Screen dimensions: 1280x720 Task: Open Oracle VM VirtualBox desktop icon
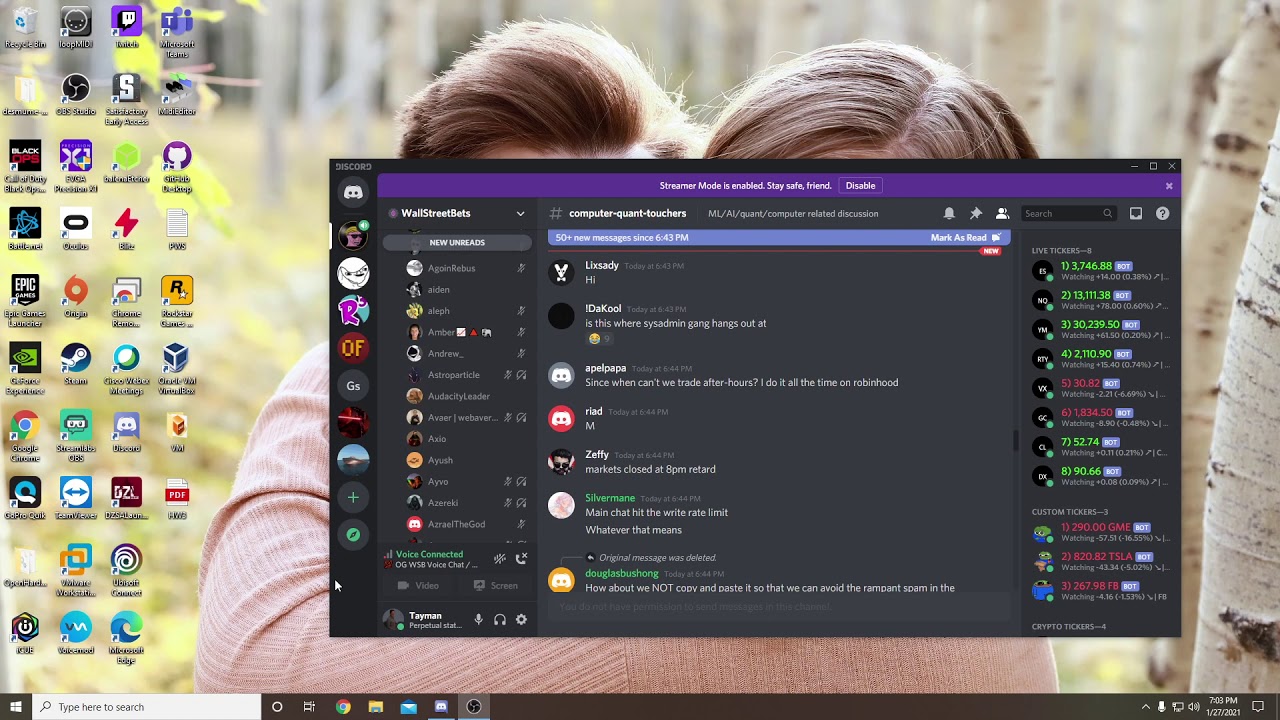click(x=176, y=368)
